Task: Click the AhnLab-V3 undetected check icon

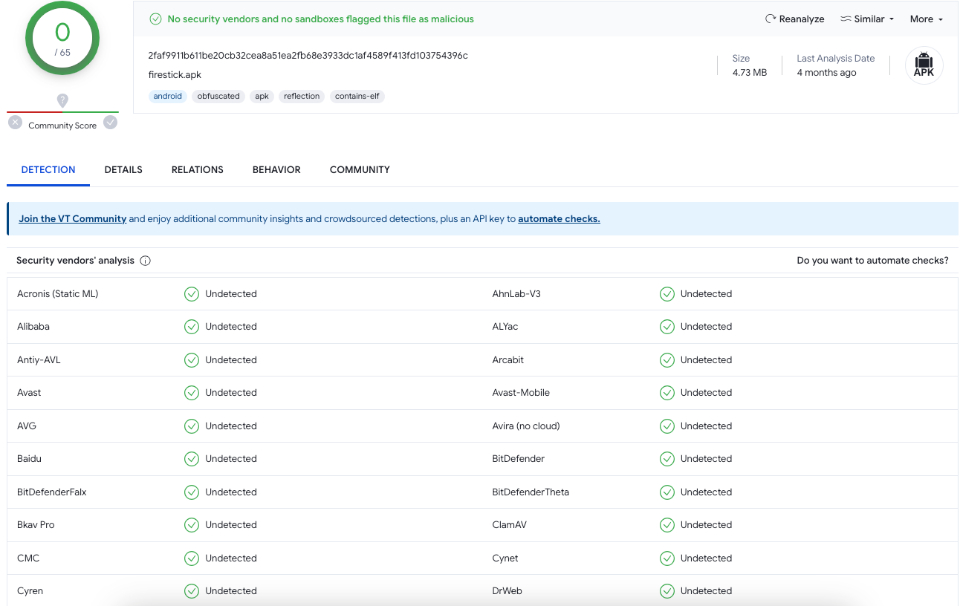Action: pyautogui.click(x=667, y=294)
